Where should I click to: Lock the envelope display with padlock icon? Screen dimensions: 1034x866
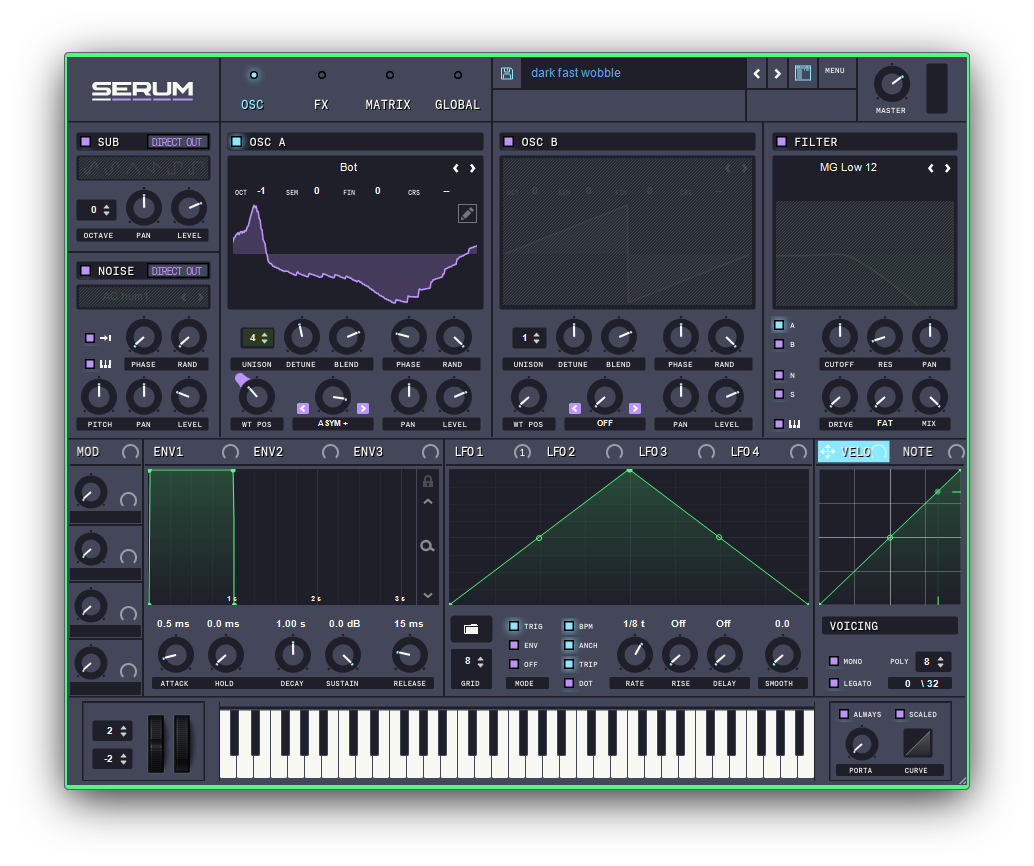click(427, 481)
